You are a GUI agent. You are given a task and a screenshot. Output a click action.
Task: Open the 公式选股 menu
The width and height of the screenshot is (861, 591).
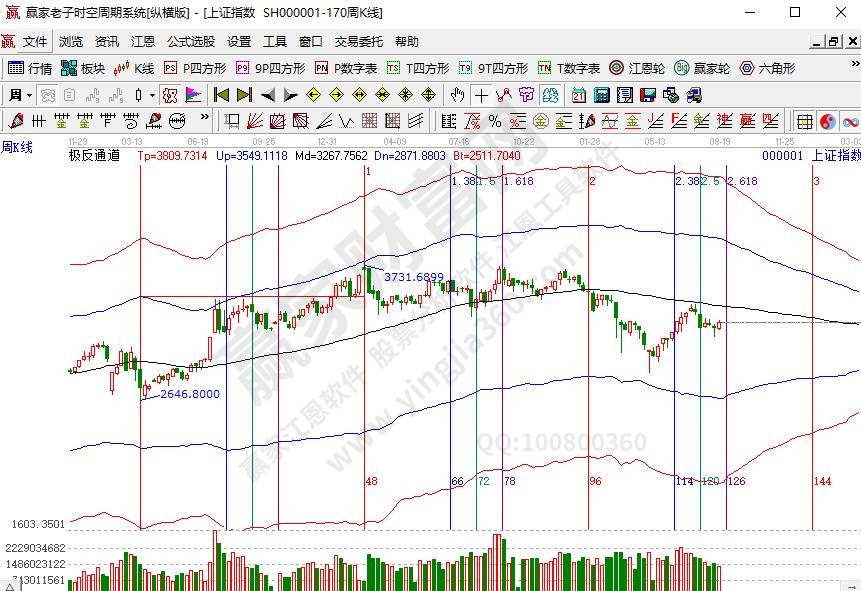190,42
